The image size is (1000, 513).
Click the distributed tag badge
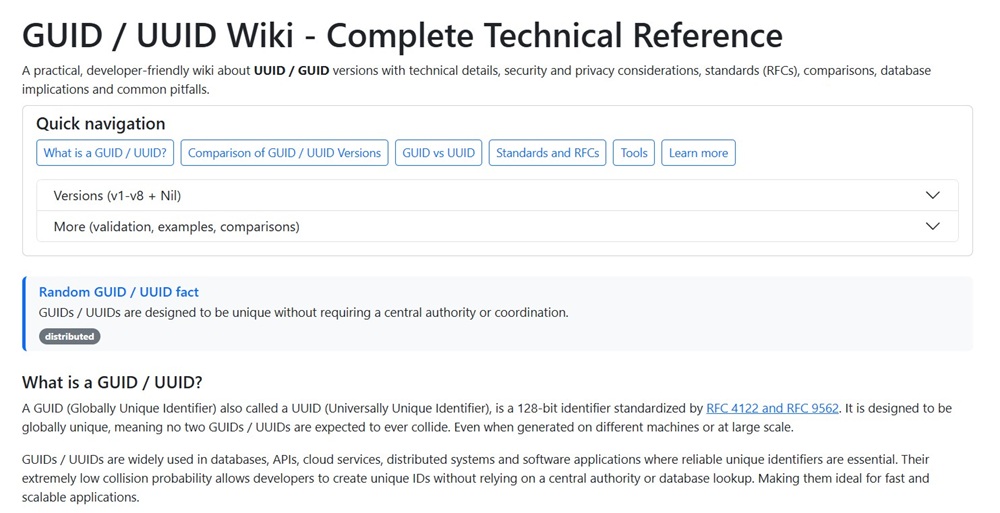(x=70, y=337)
